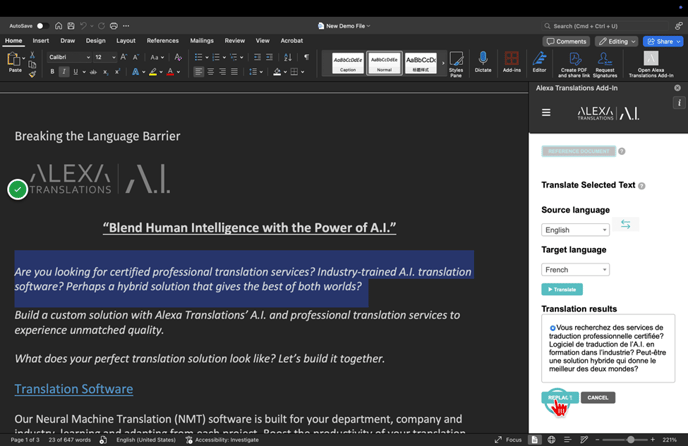
Task: Click the Cut scissors icon
Action: tap(32, 55)
